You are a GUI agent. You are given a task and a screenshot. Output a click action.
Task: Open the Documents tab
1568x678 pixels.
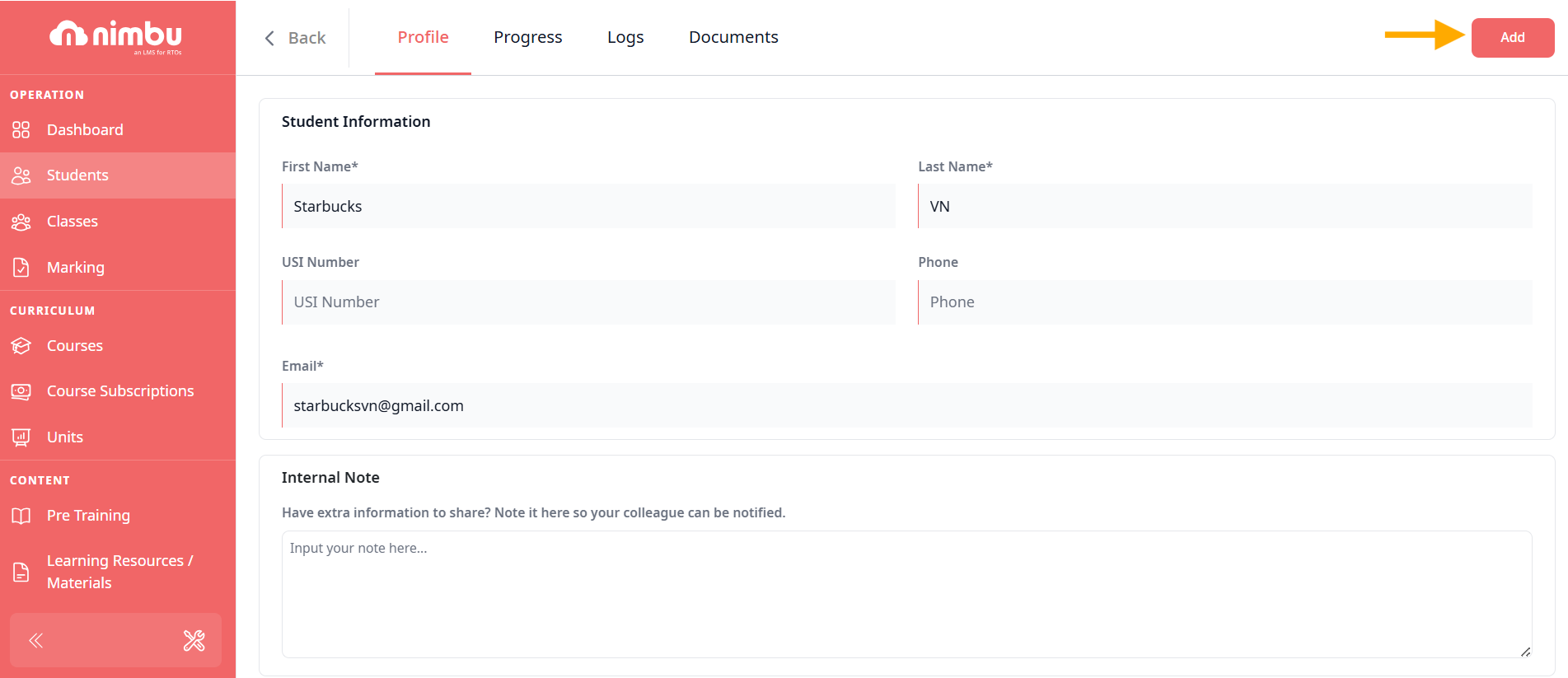[x=733, y=37]
